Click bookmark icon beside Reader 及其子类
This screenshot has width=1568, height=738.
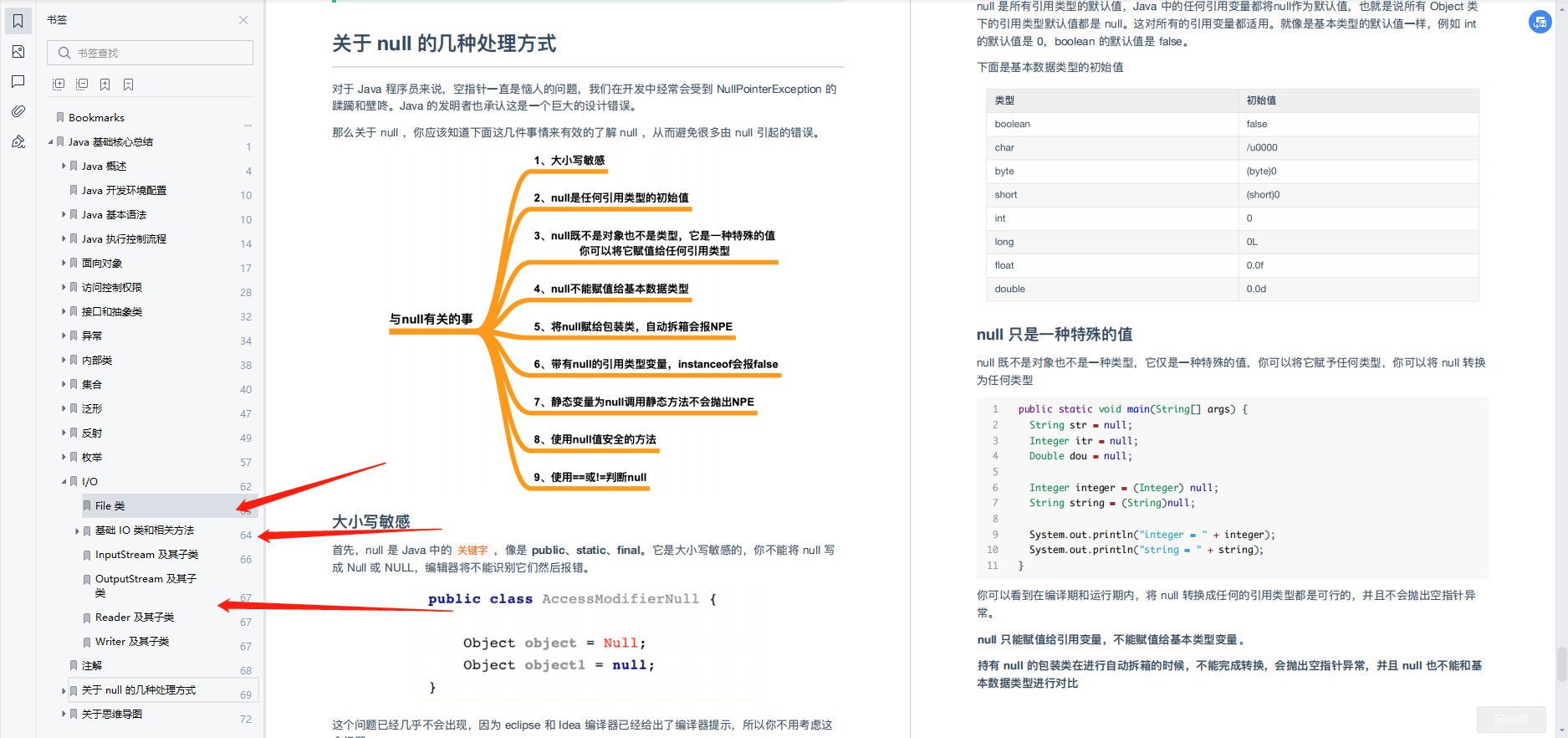87,618
